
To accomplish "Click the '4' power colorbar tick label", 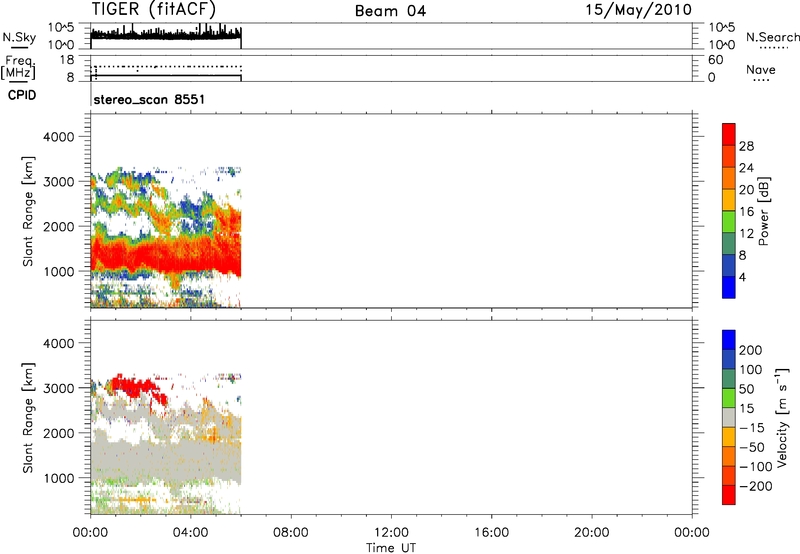I will [x=742, y=277].
